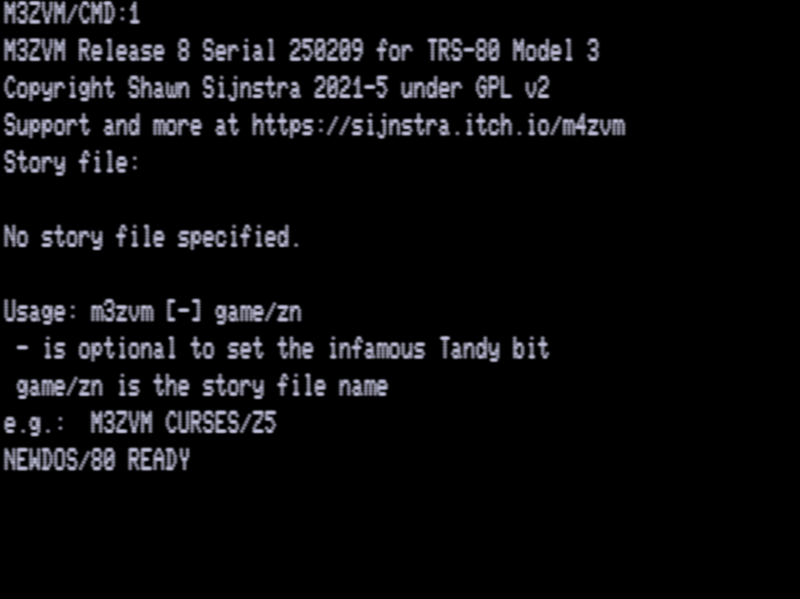The image size is (800, 599).
Task: Click the 'Serial 250209' text
Action: point(283,51)
